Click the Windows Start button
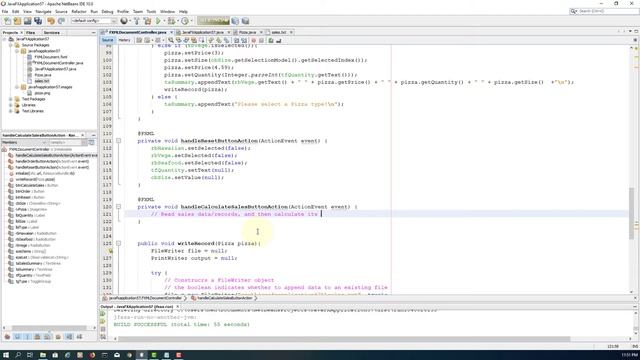This screenshot has height=360, width=640. click(6, 355)
